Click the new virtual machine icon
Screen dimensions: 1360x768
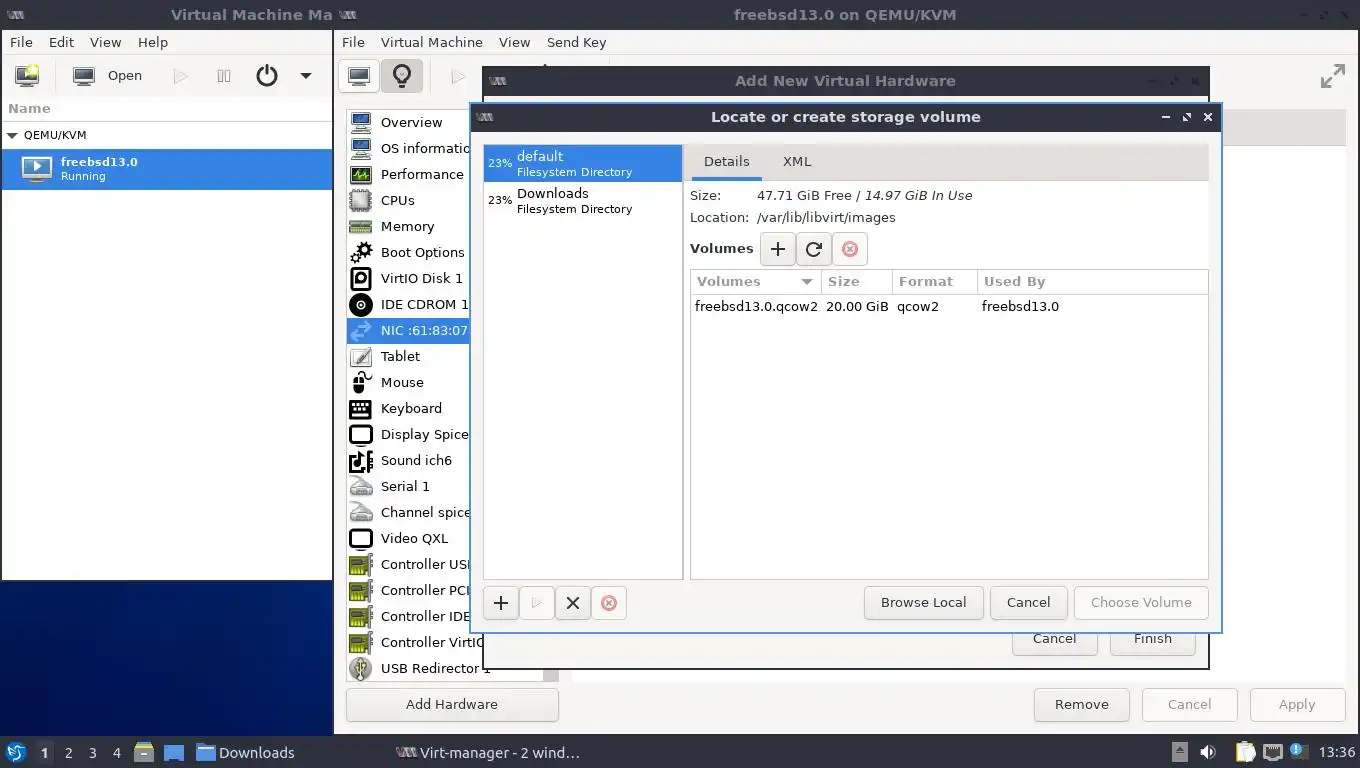(x=27, y=75)
